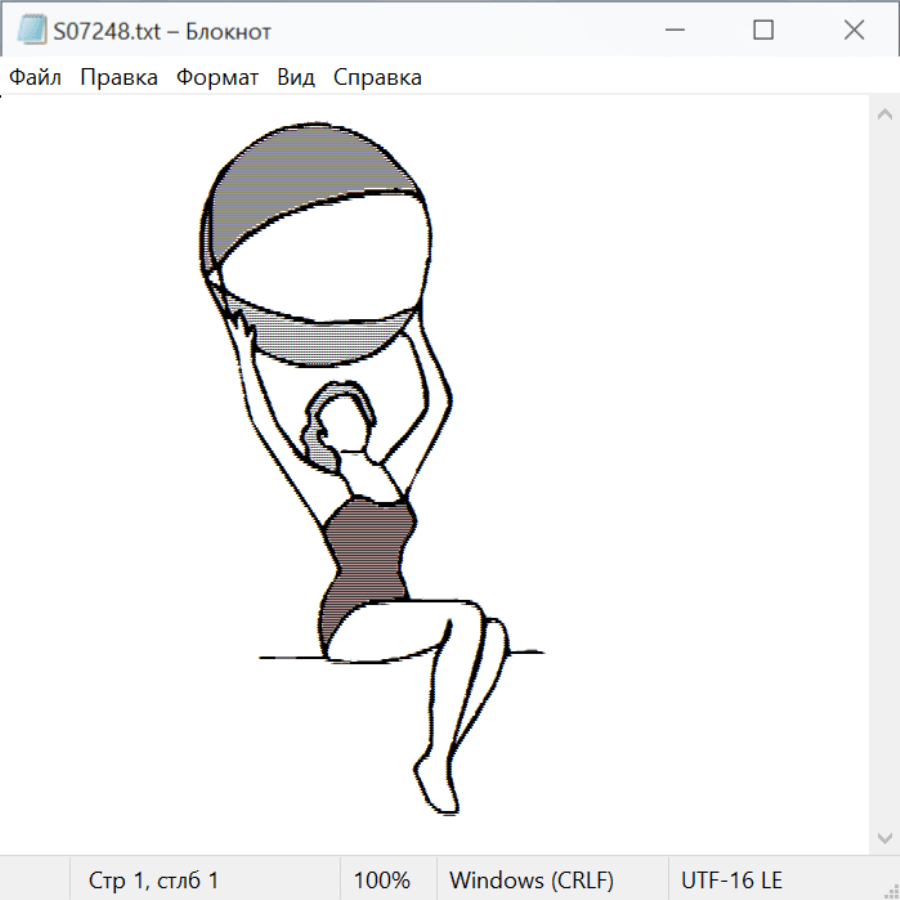
Task: Open the Правка menu
Action: coord(119,78)
